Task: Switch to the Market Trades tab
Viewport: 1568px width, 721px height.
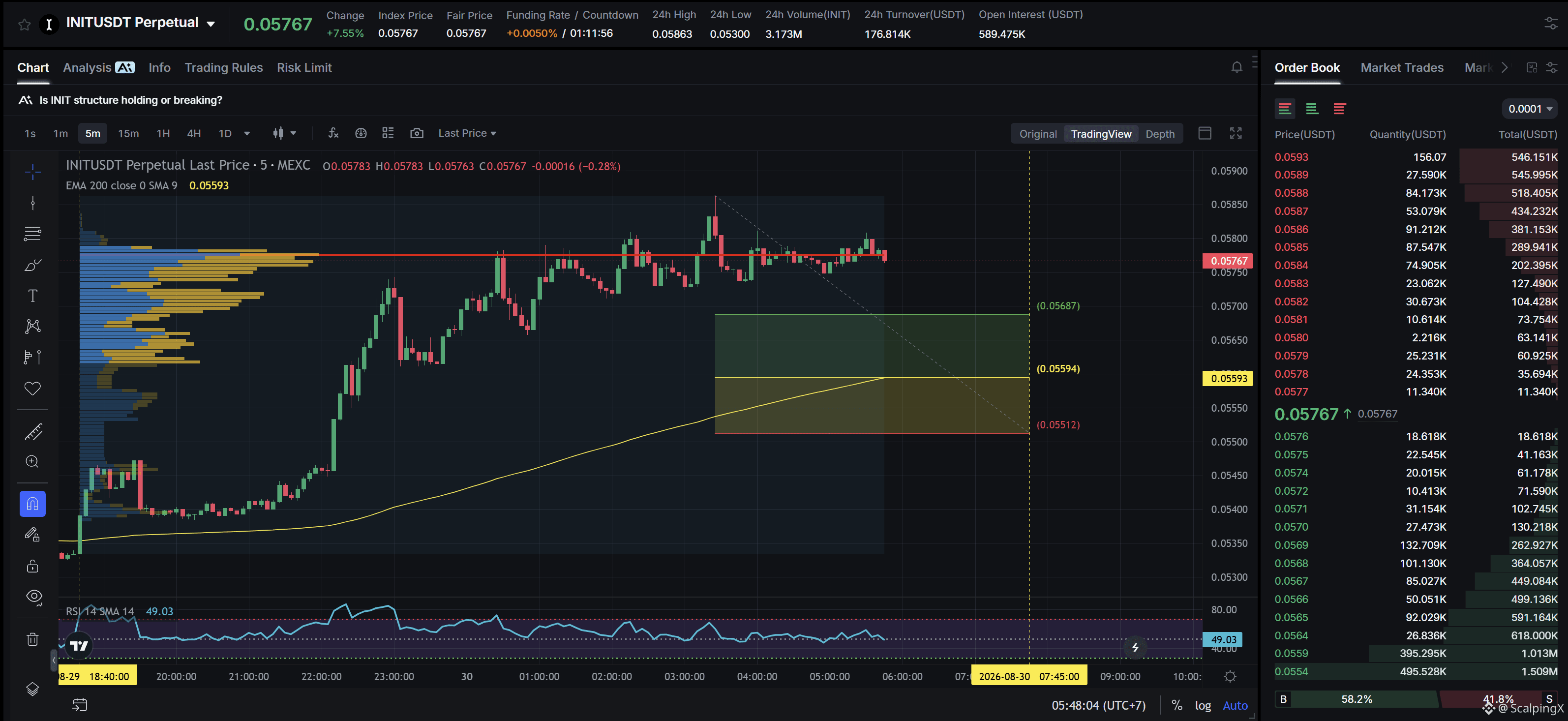Action: click(x=1402, y=67)
